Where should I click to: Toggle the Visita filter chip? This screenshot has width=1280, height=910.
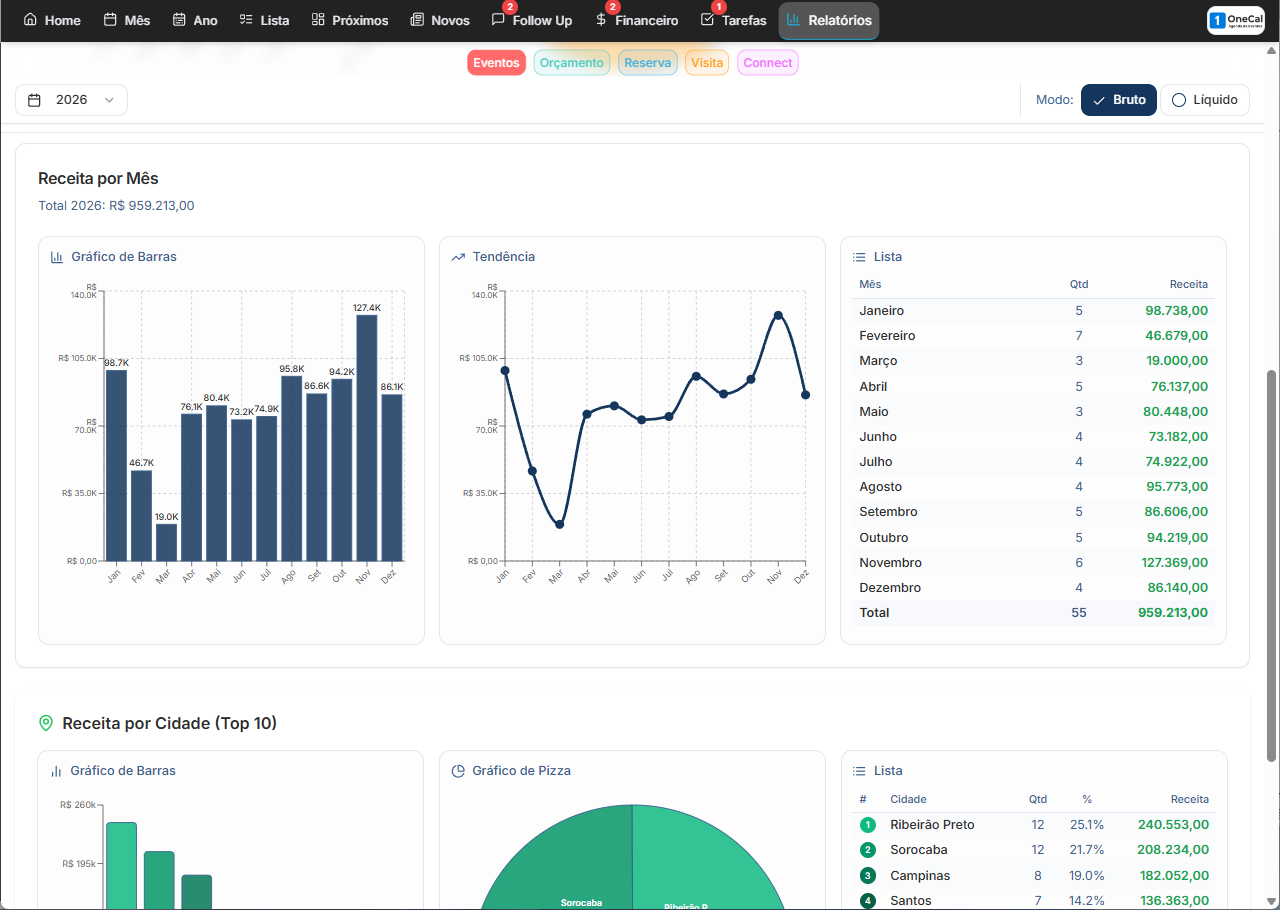(x=707, y=63)
